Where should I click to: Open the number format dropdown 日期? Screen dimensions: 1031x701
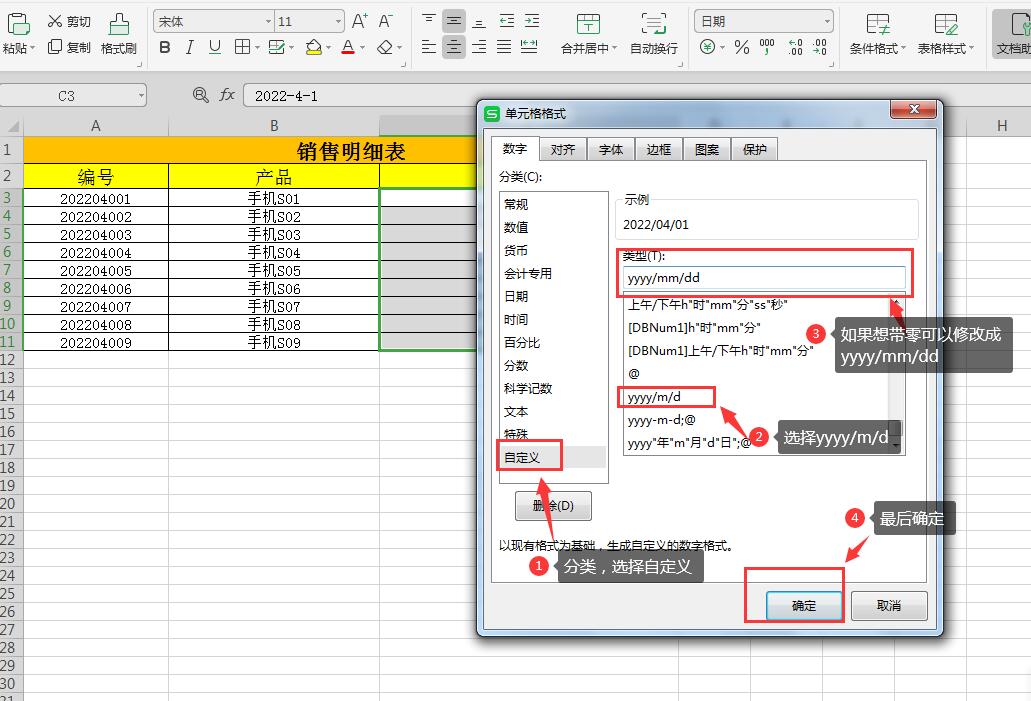click(827, 22)
